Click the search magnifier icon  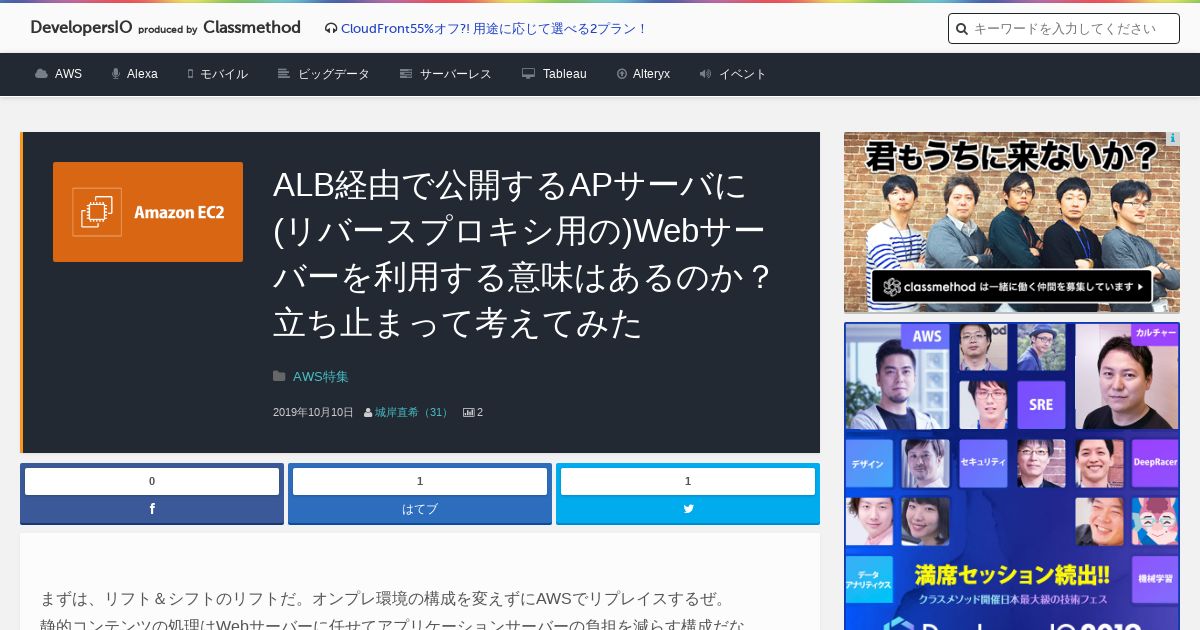[962, 29]
